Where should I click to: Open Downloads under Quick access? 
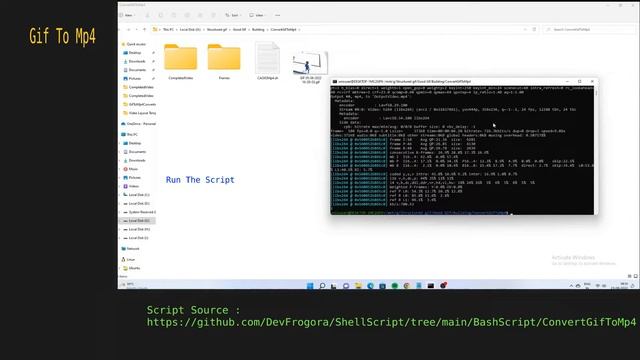point(137,61)
